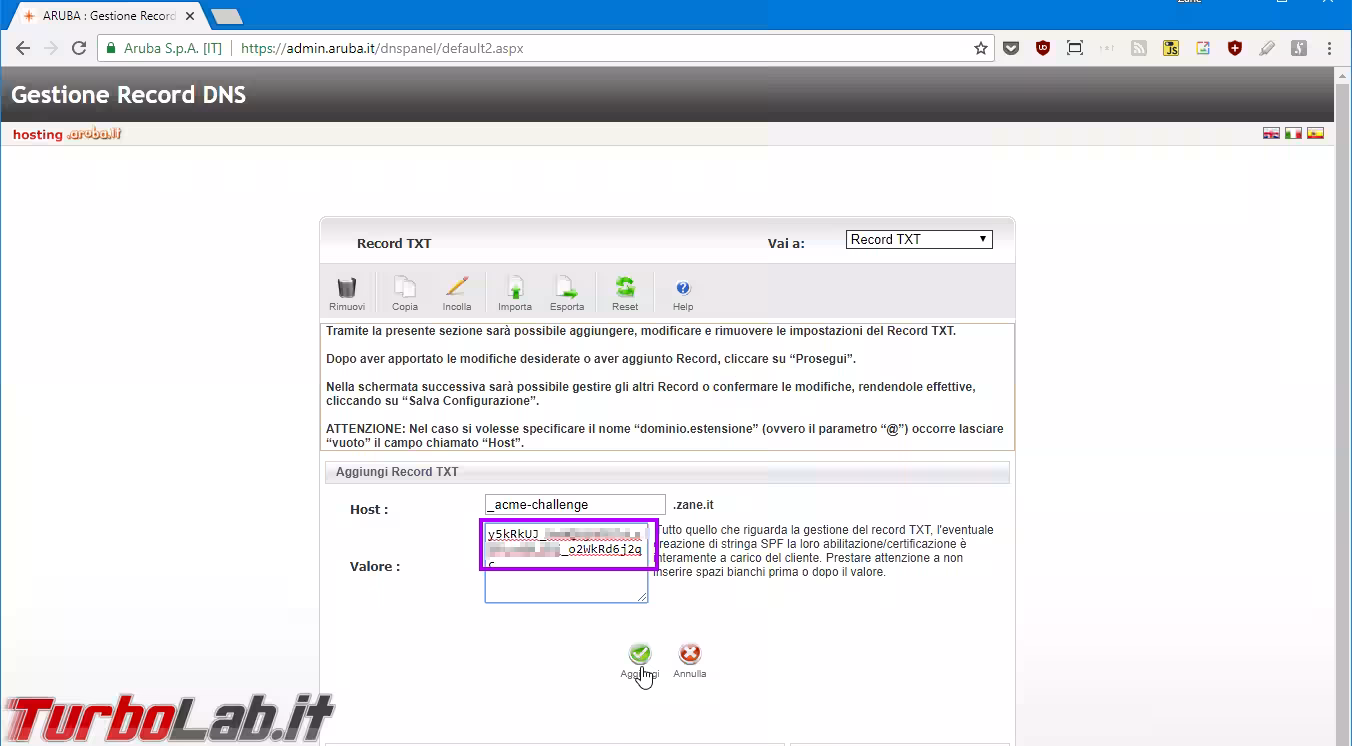This screenshot has height=746, width=1352.
Task: Click the Copia toolbar icon
Action: click(404, 289)
